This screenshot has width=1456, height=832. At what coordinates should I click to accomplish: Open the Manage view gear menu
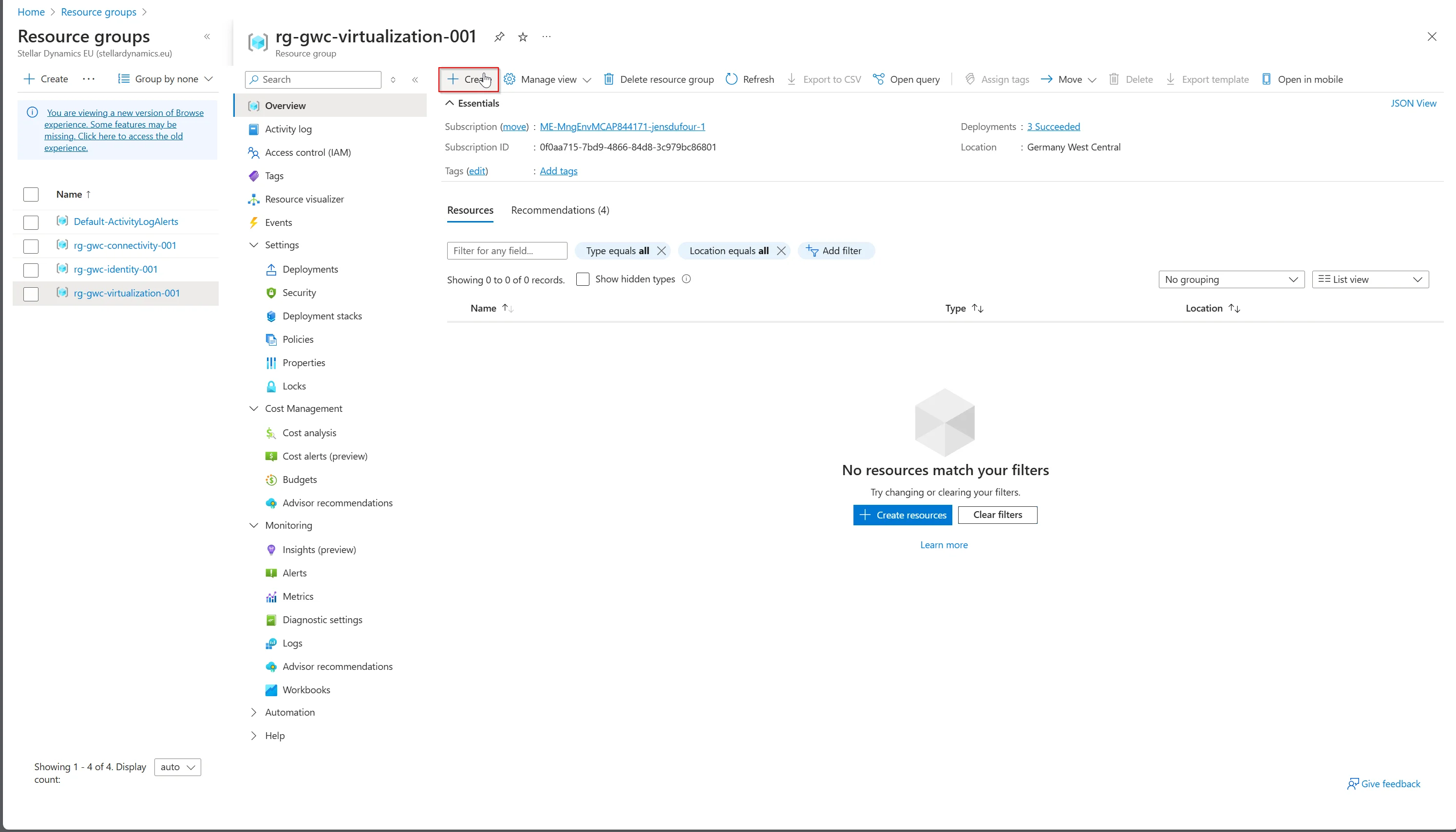click(x=510, y=79)
